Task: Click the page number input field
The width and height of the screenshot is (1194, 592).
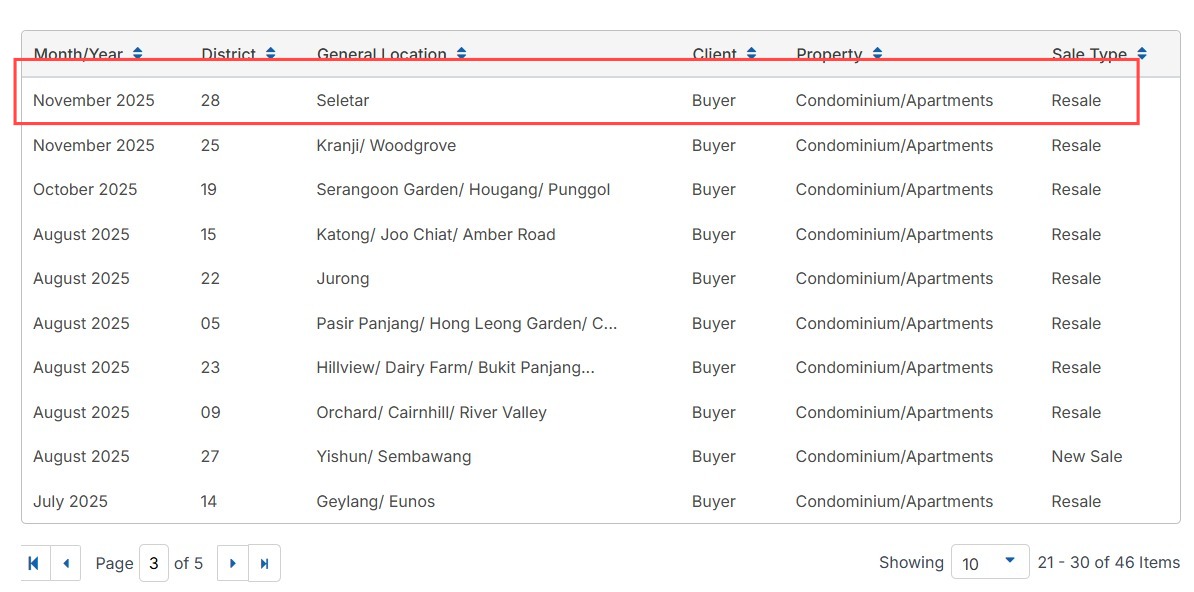Action: point(154,563)
